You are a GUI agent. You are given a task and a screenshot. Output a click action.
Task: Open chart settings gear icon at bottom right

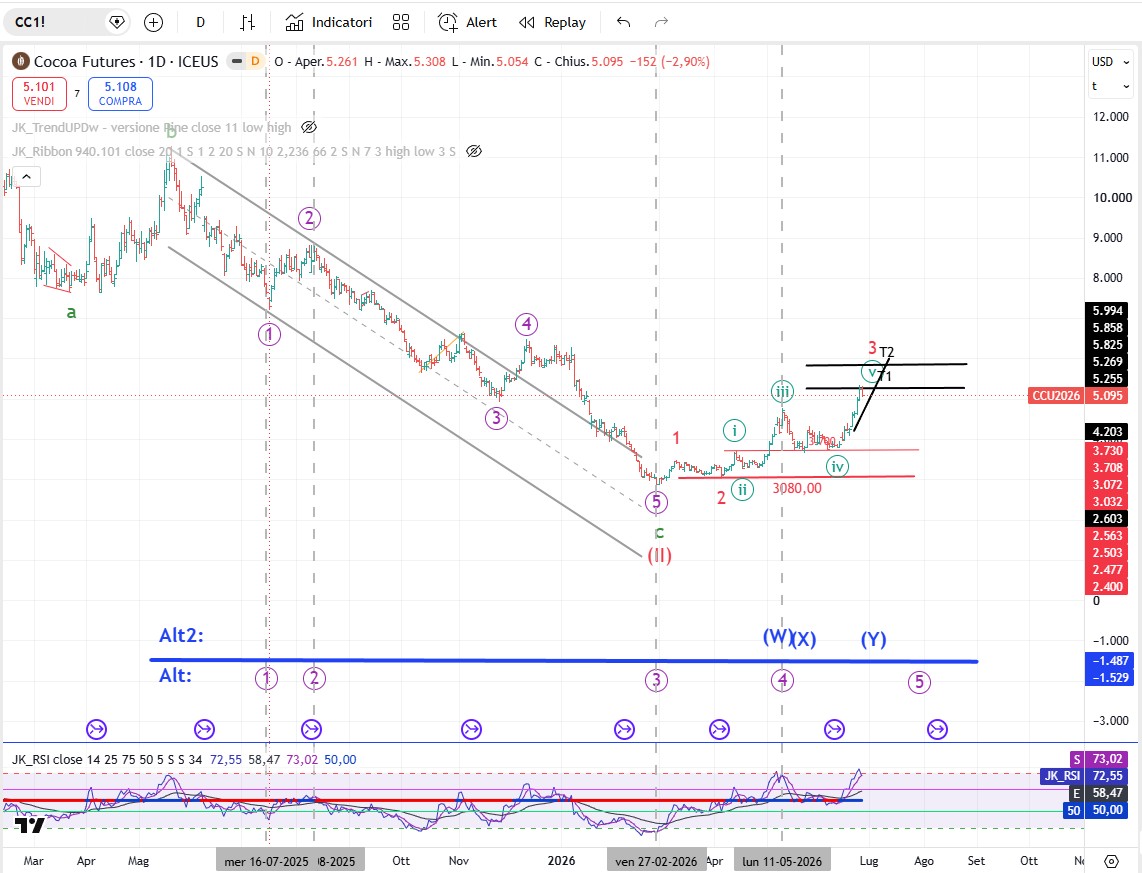click(x=1111, y=861)
